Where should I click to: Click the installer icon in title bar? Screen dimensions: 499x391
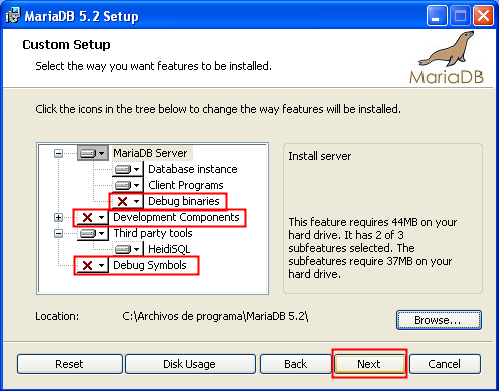coord(13,16)
